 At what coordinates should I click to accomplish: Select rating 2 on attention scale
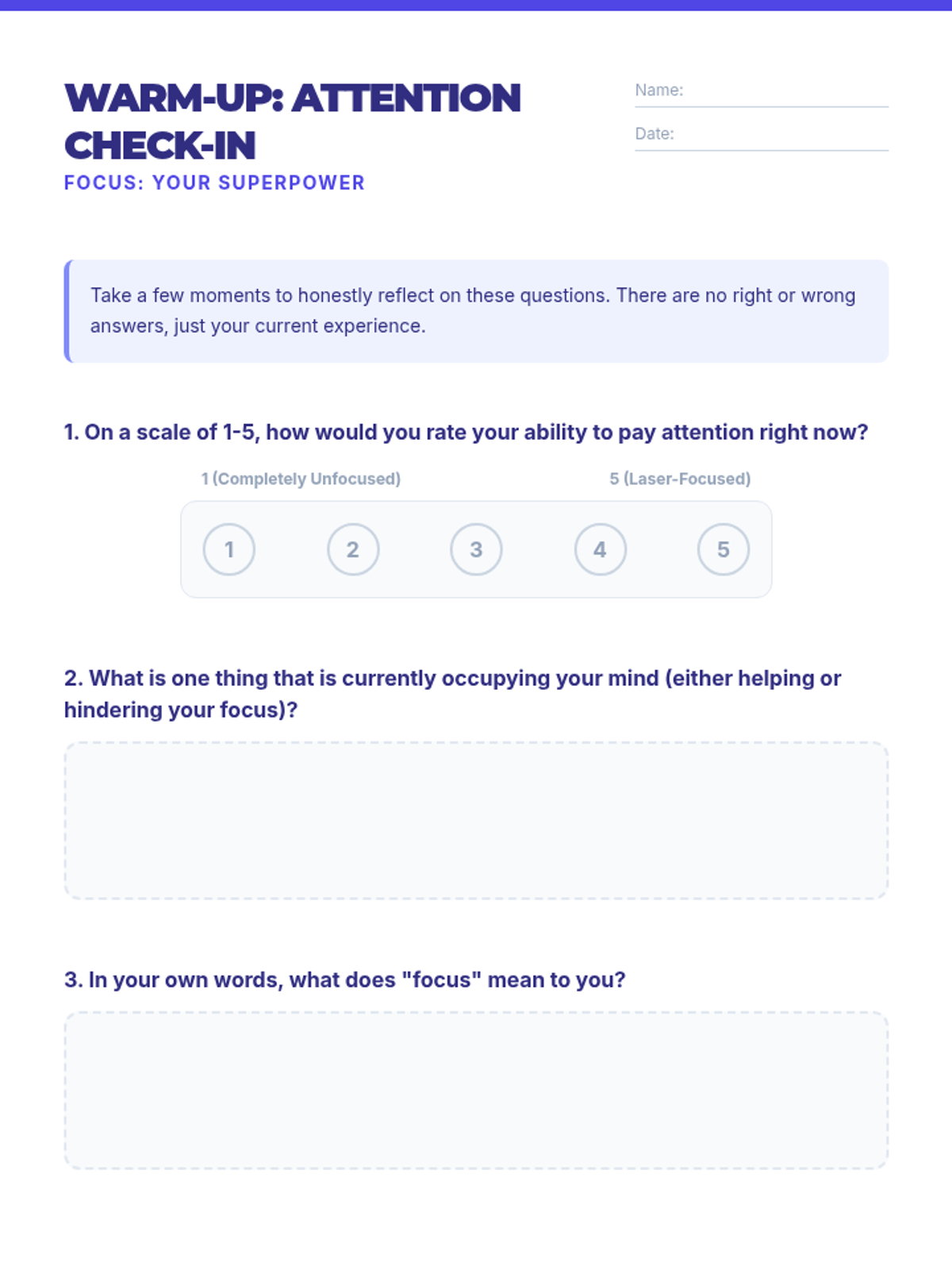(353, 549)
